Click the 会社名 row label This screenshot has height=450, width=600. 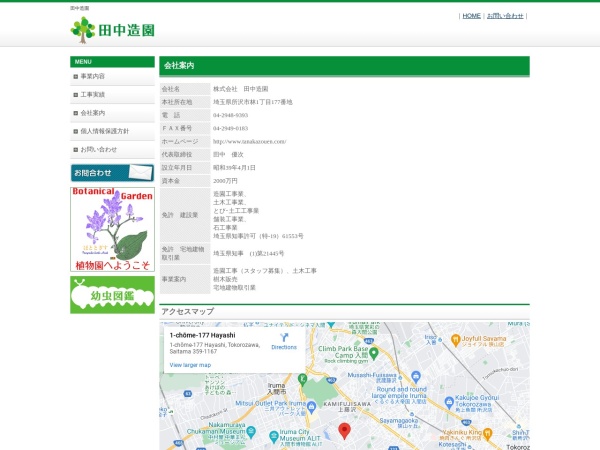click(x=185, y=89)
